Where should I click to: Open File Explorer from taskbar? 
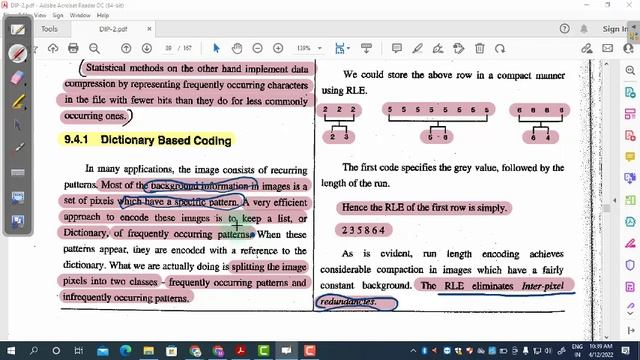click(149, 351)
